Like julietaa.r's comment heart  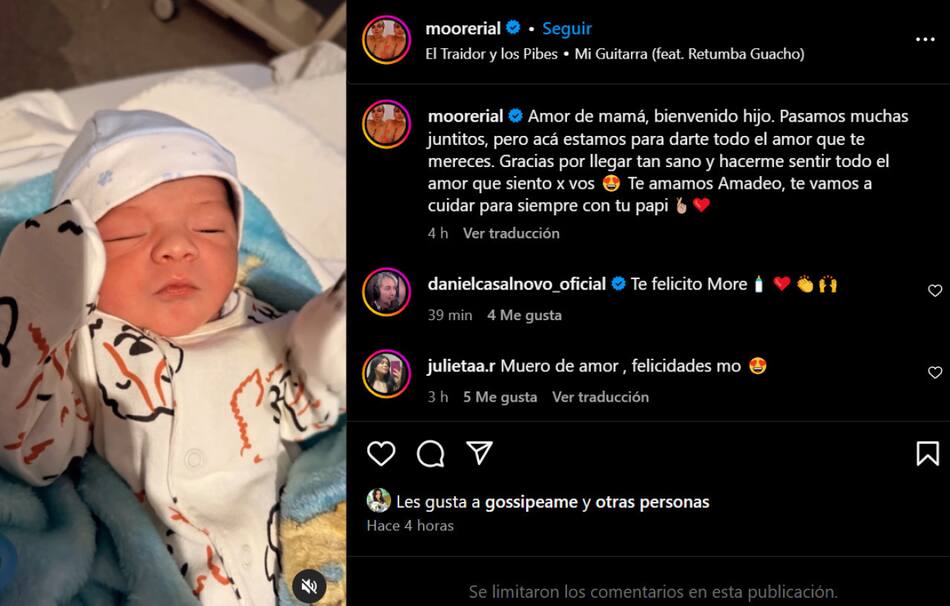(935, 372)
